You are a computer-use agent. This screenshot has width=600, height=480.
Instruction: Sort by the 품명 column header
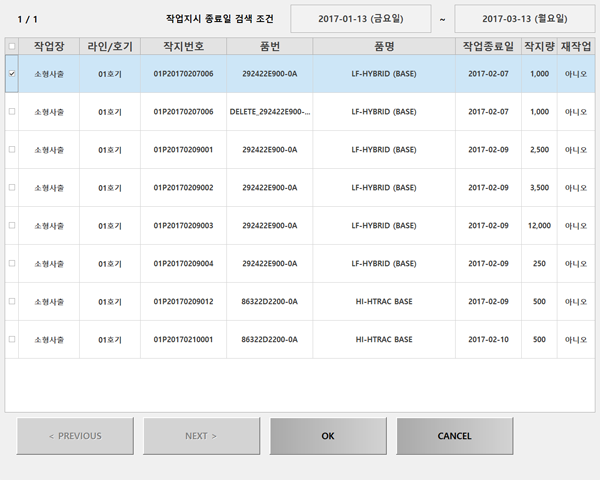click(385, 47)
